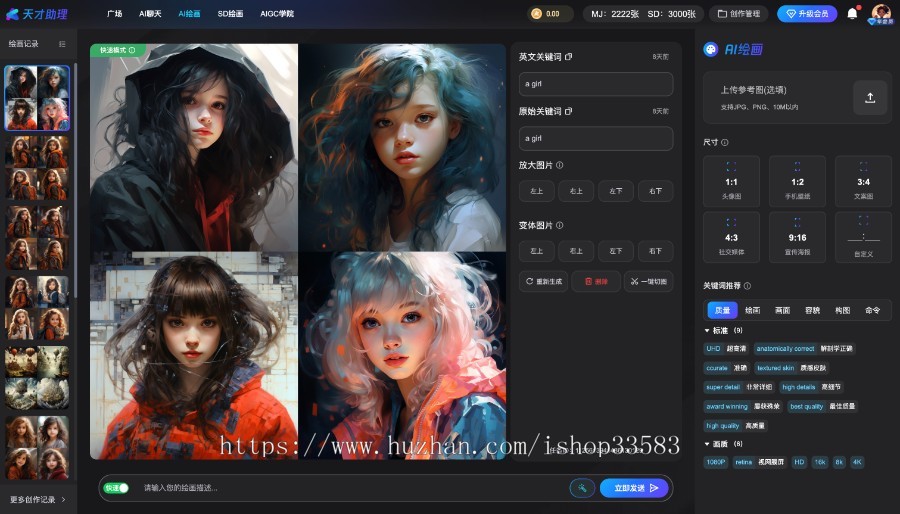This screenshot has height=514, width=900.
Task: Click 重新生成 to regenerate
Action: pos(544,282)
